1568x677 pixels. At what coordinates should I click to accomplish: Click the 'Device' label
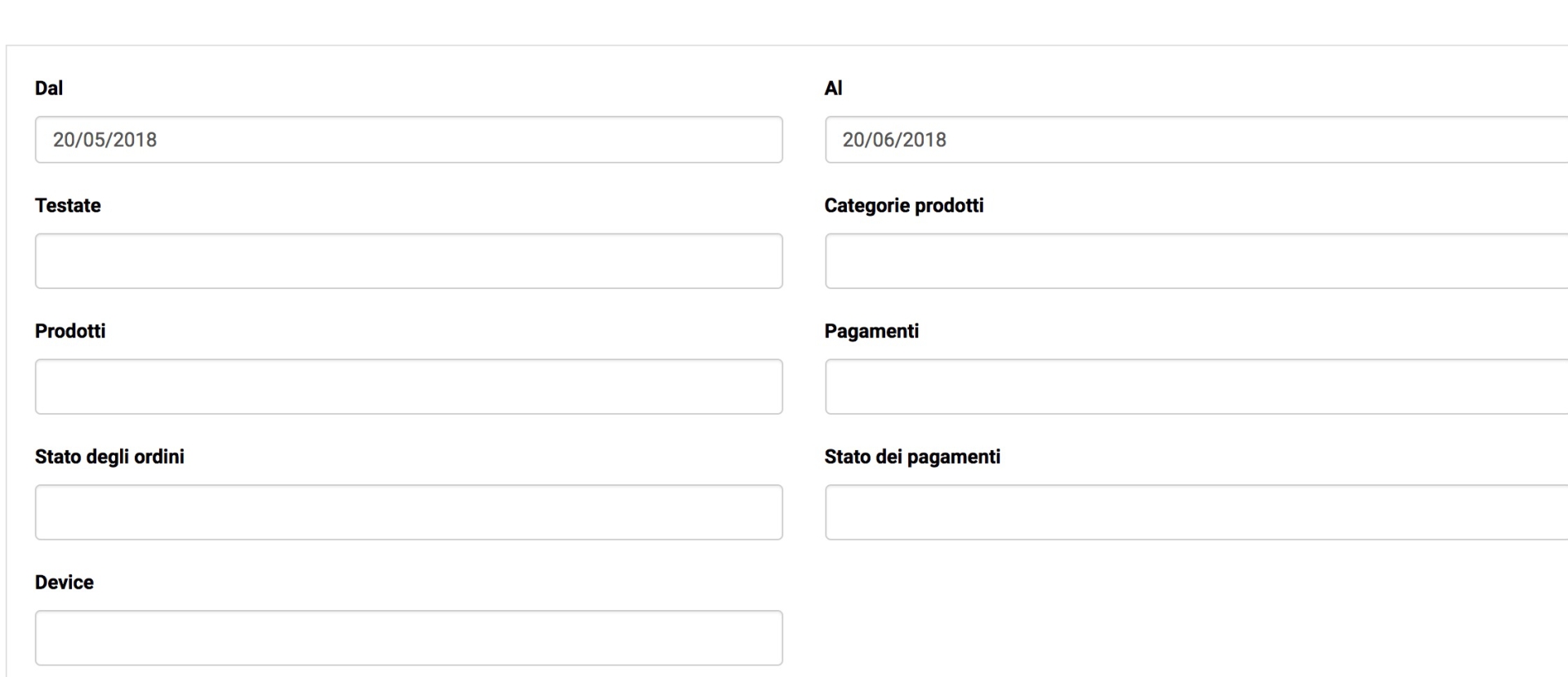click(64, 583)
